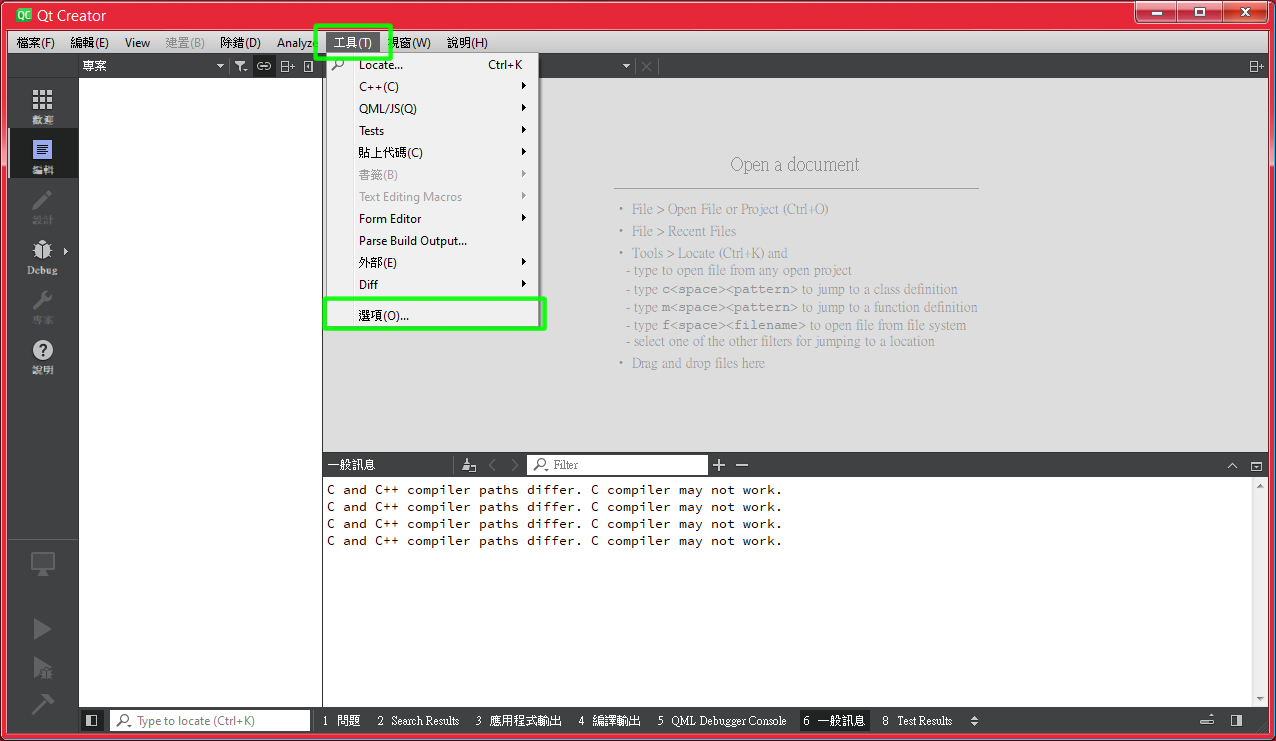
Task: Switch to the Edit mode icon
Action: point(42,155)
